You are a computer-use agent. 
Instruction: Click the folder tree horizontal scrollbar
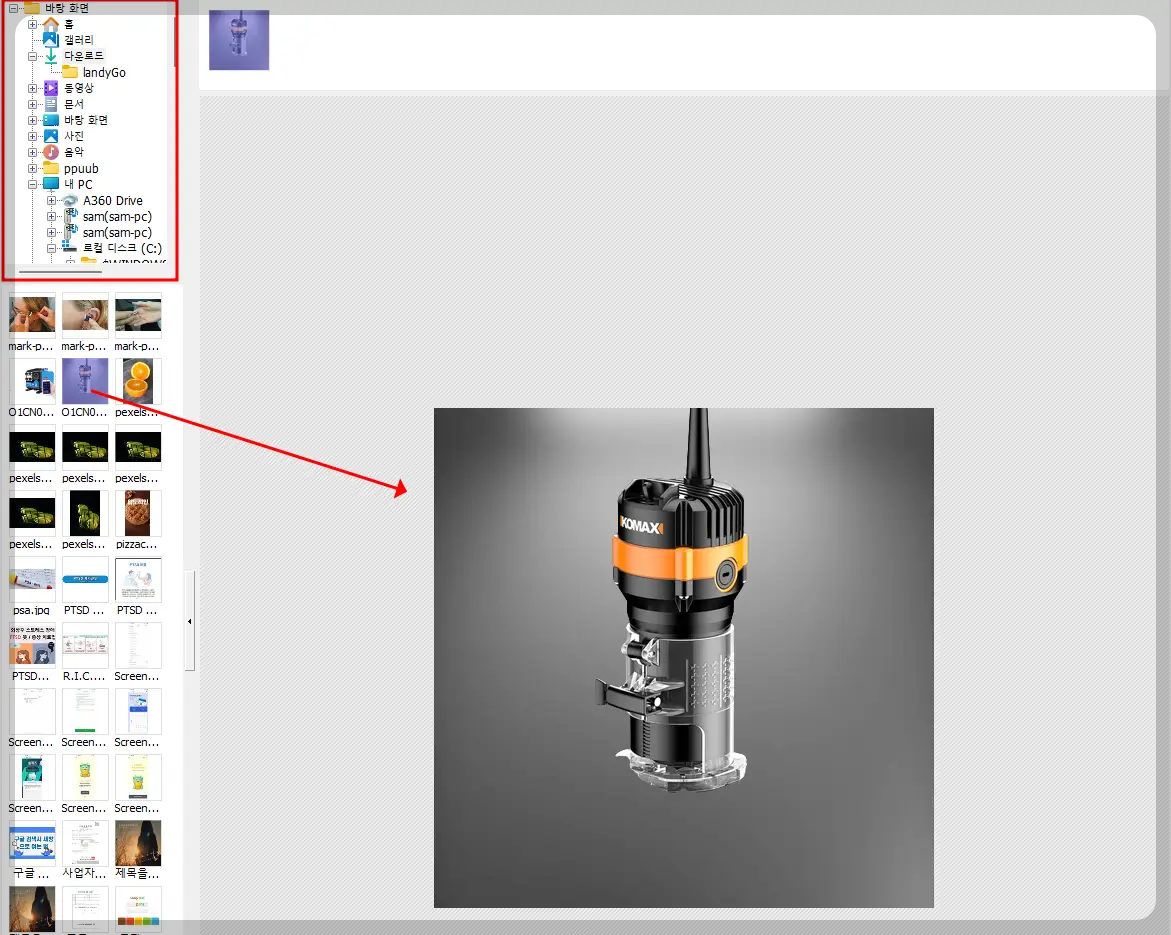[60, 272]
